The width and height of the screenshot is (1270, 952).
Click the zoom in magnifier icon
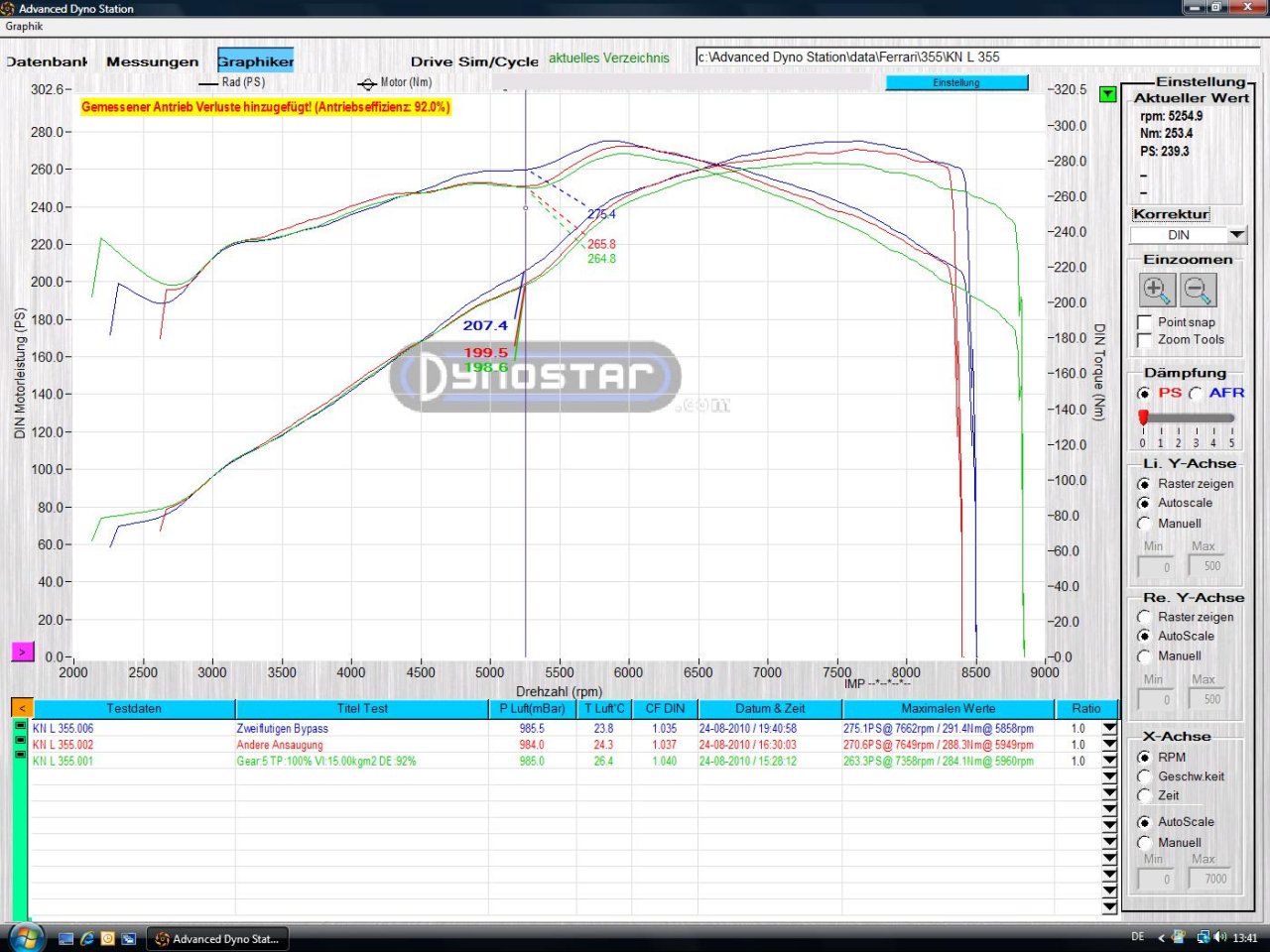[1156, 291]
